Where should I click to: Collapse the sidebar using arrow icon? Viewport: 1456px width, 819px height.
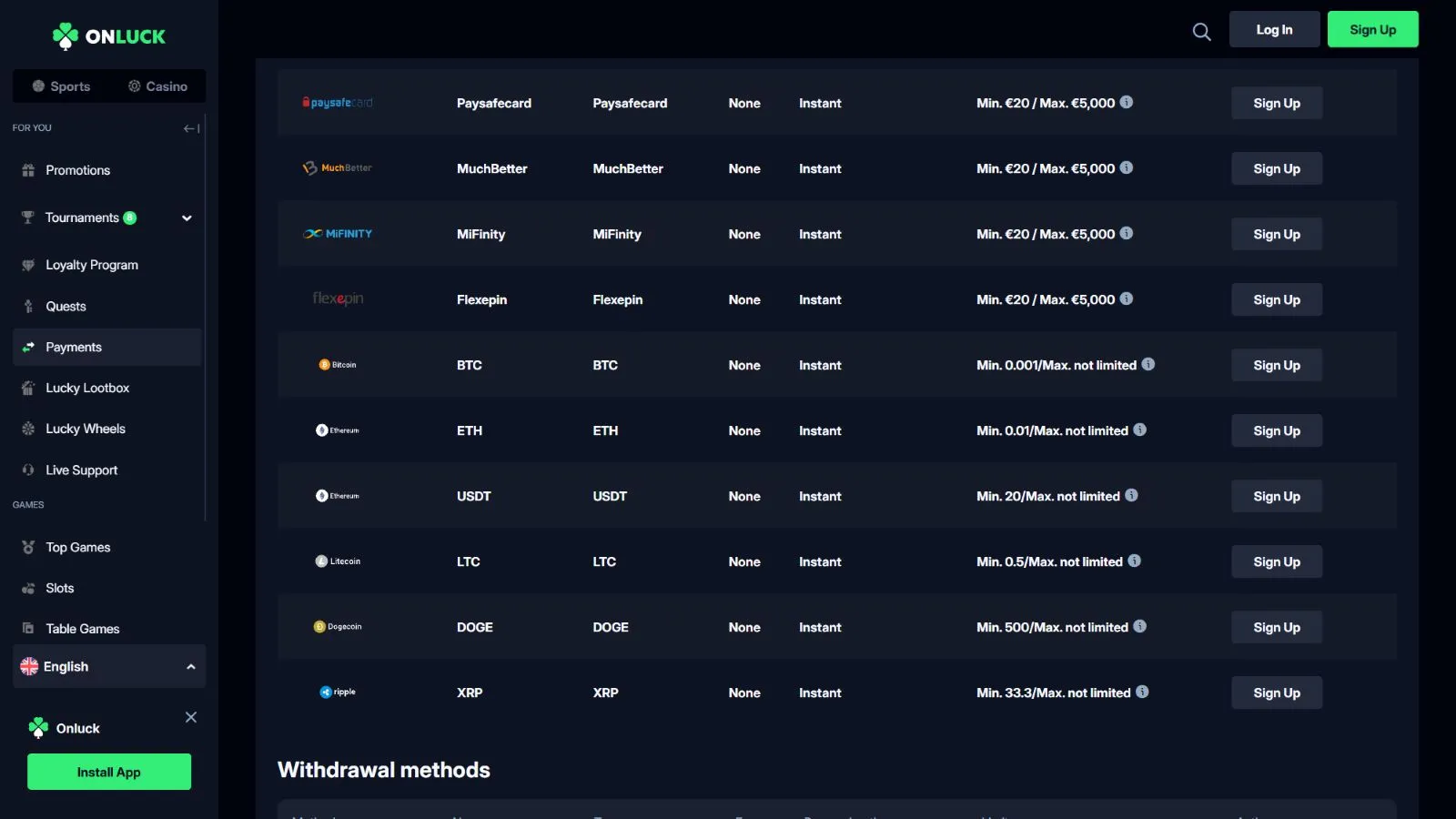point(191,128)
